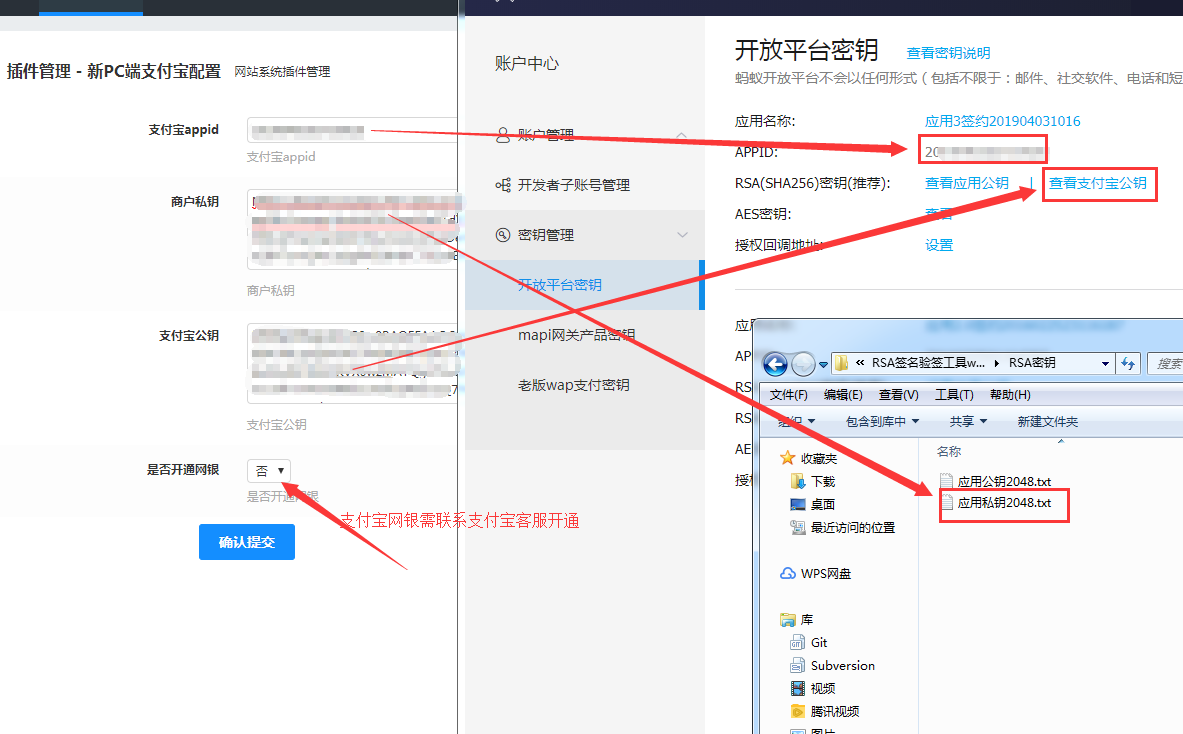Open the 文件(F) menu
This screenshot has height=734, width=1183.
click(x=789, y=395)
